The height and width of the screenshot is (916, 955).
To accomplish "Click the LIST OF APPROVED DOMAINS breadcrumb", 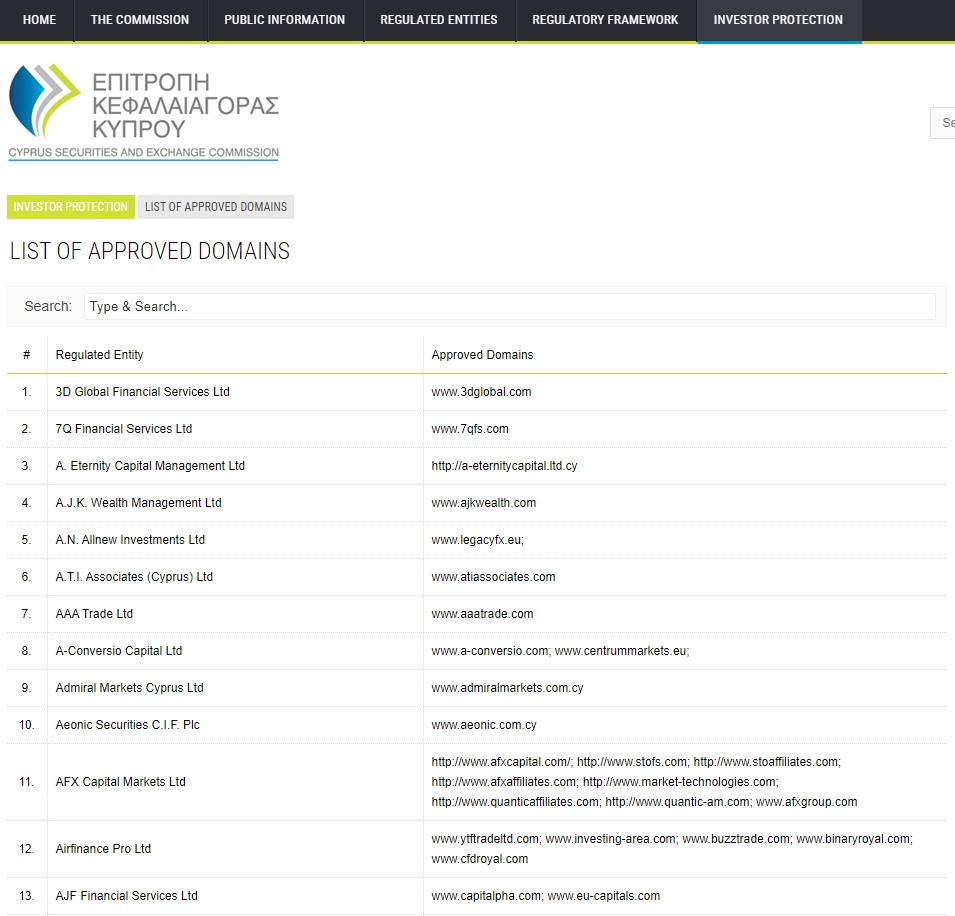I will pyautogui.click(x=216, y=206).
